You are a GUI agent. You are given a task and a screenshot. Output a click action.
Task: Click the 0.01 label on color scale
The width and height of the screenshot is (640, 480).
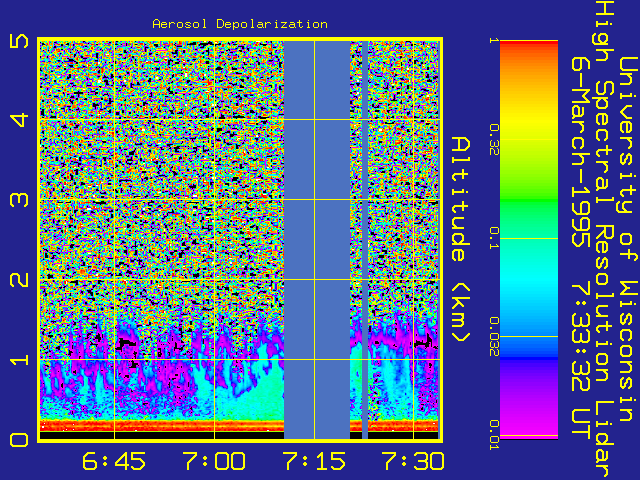click(494, 435)
